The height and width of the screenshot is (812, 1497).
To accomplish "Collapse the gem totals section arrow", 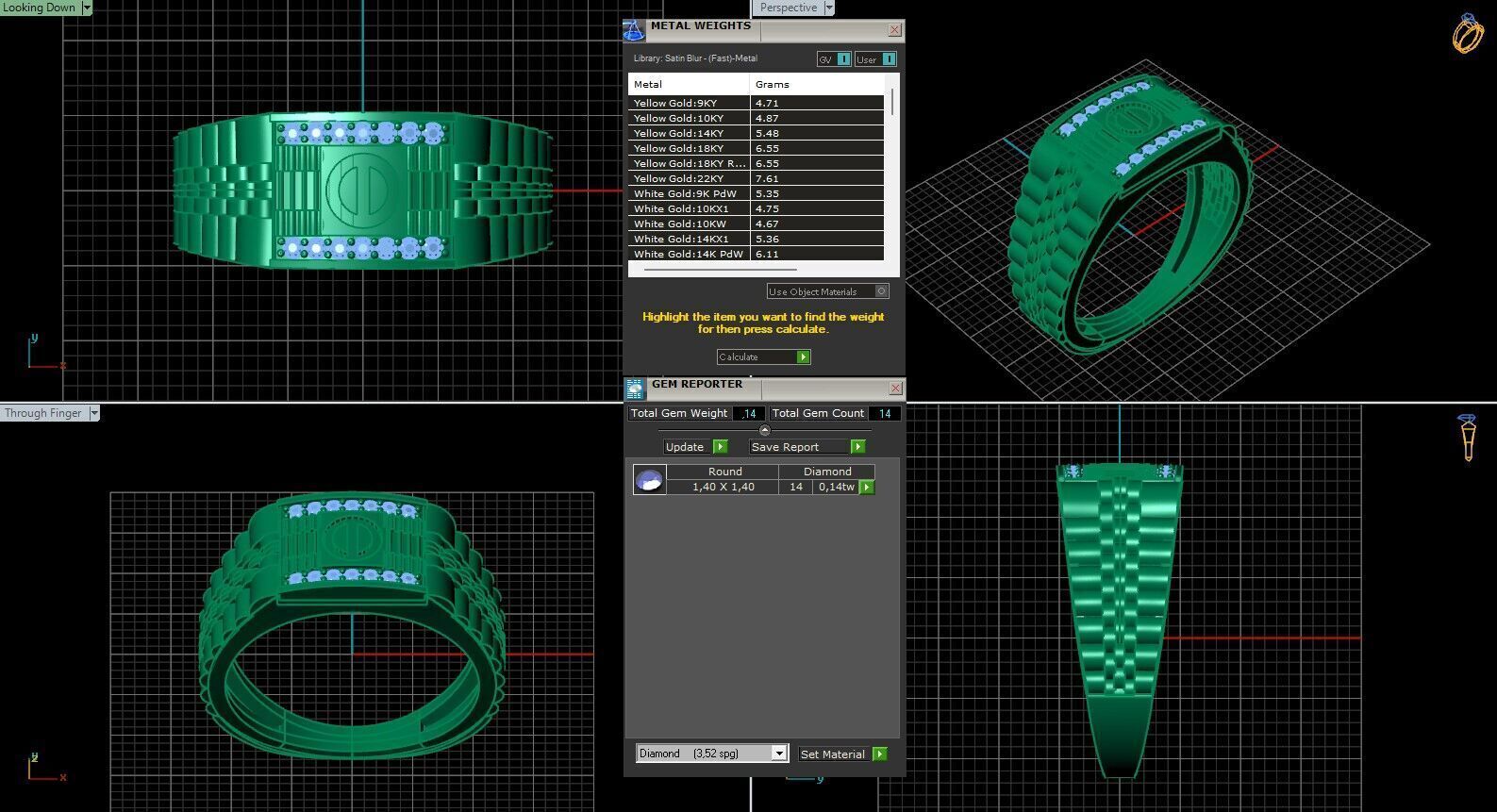I will (764, 430).
